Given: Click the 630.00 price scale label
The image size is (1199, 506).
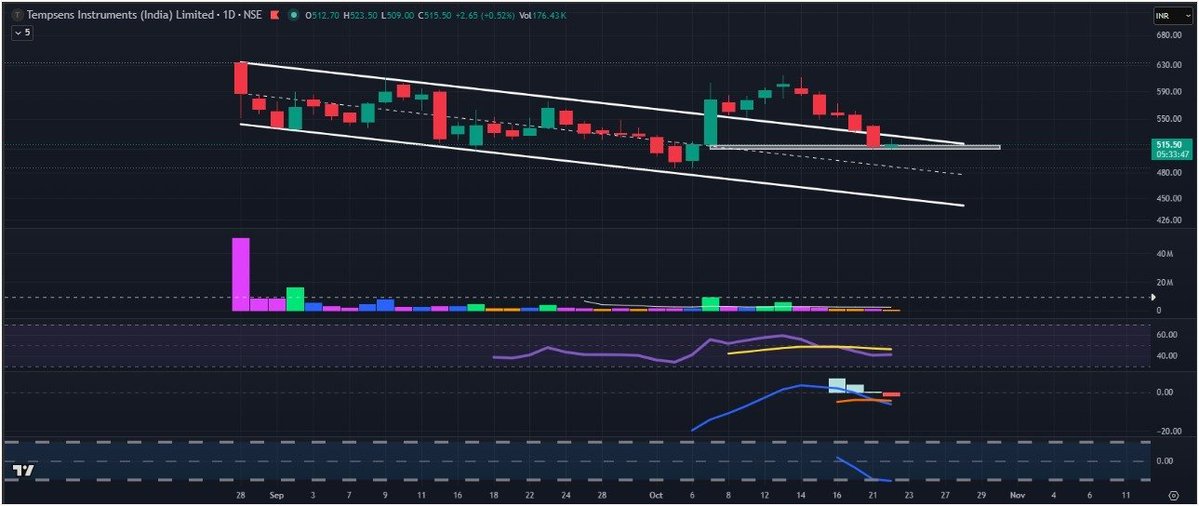Looking at the screenshot, I should click(x=1170, y=65).
